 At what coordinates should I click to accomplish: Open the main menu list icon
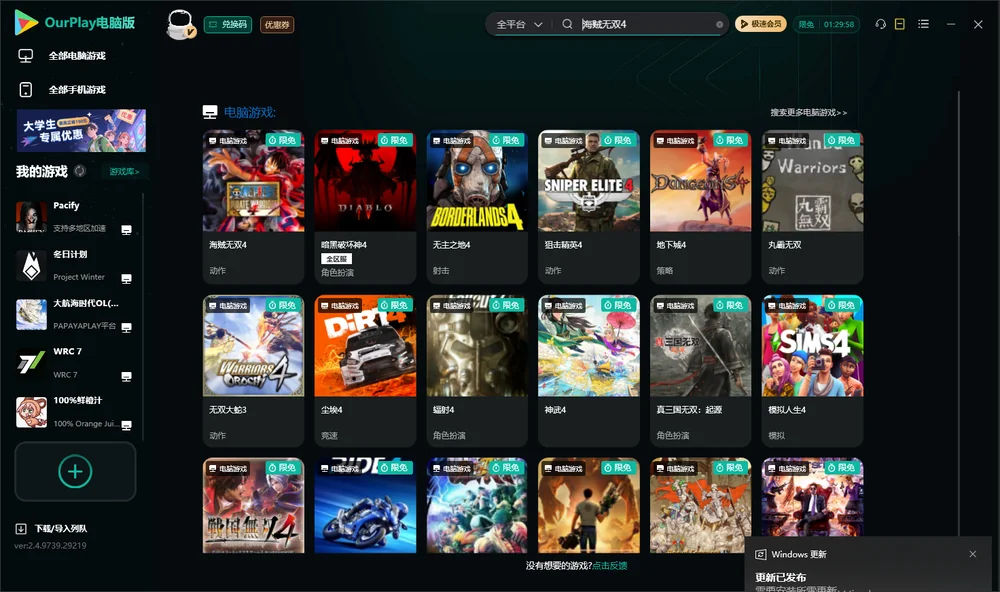coord(923,24)
